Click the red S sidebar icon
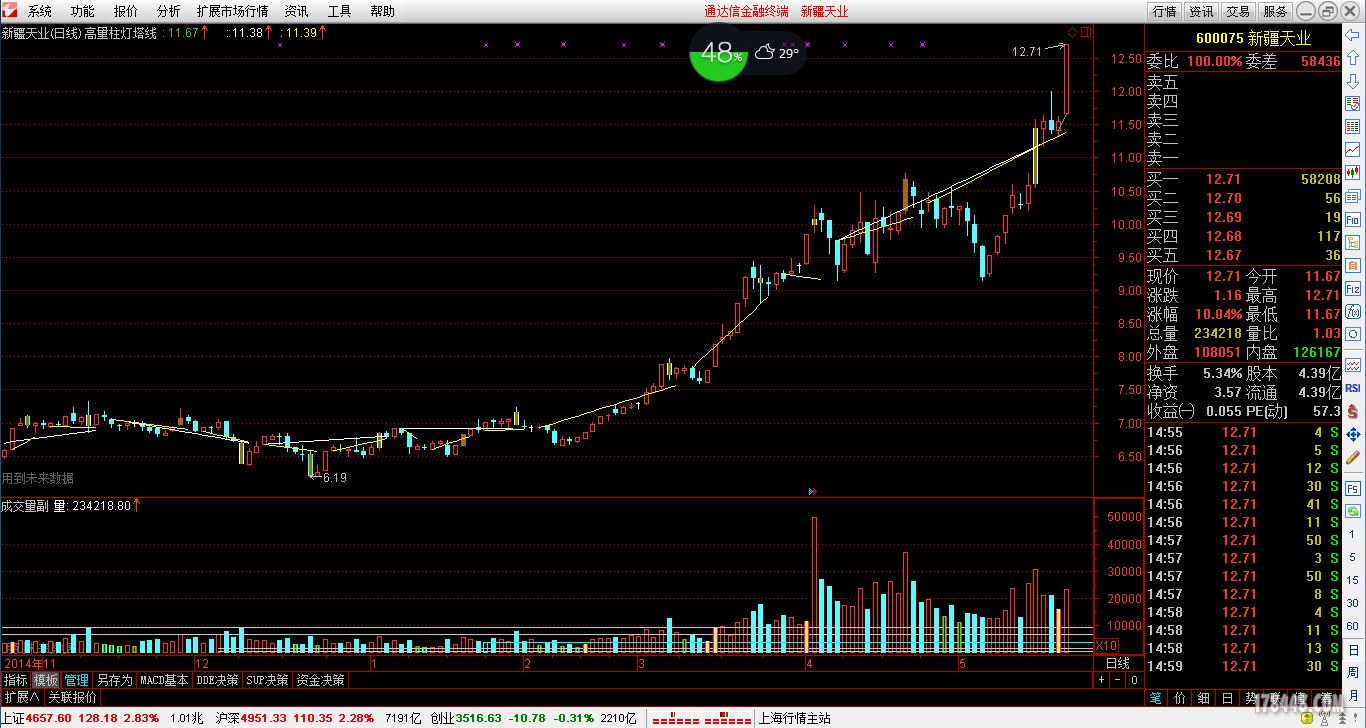1366x728 pixels. click(1353, 412)
